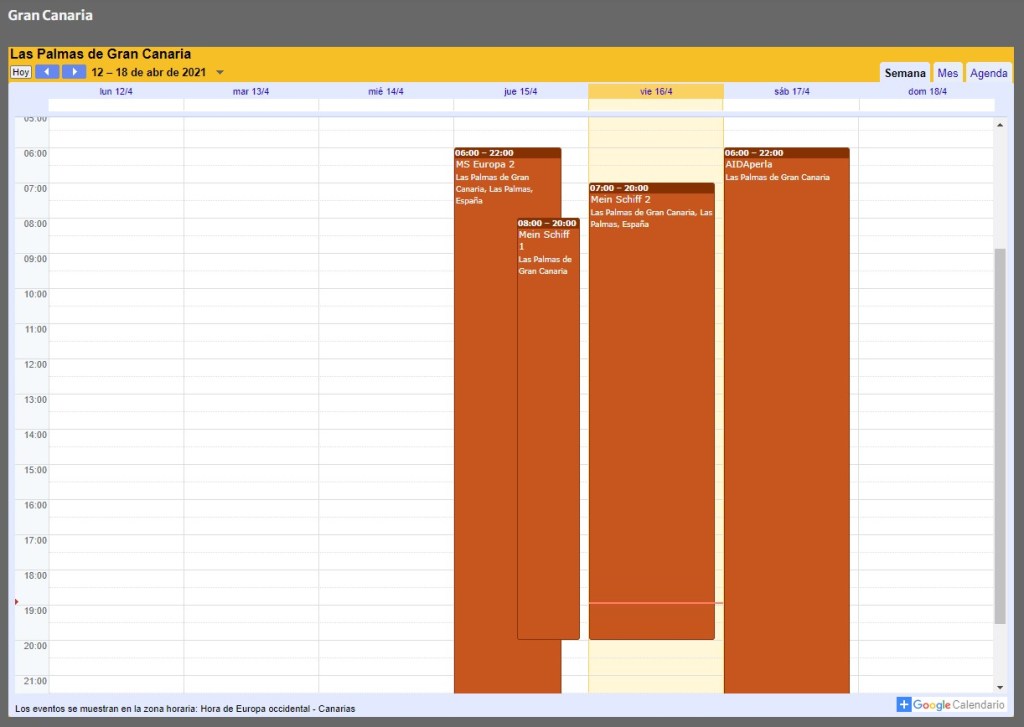This screenshot has height=727, width=1024.
Task: Click the lun 12/4 day header
Action: [x=116, y=92]
